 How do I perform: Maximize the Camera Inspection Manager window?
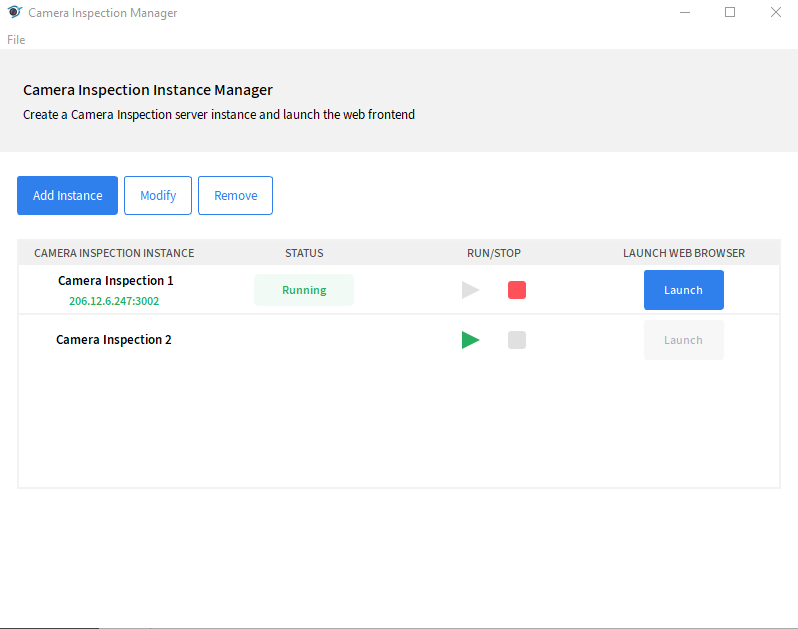(730, 12)
